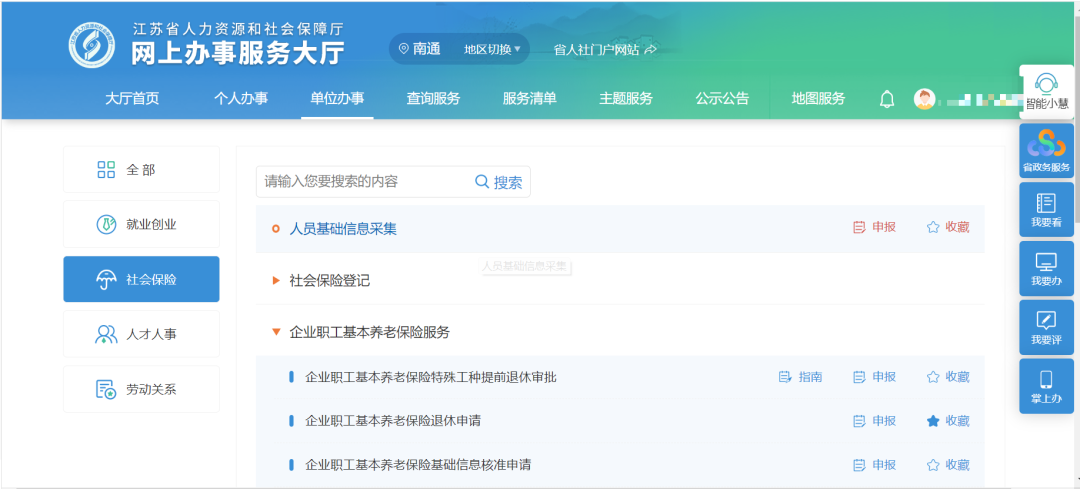
Task: Click 申报 for 人员基础信息采集
Action: pyautogui.click(x=874, y=227)
